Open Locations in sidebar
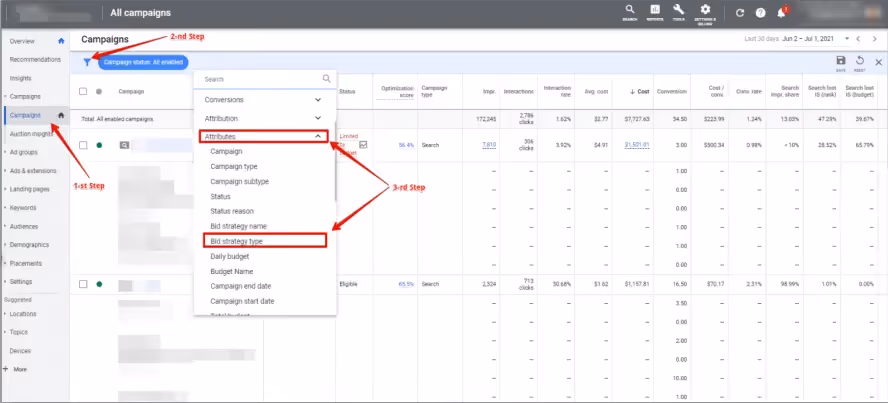 (23, 314)
